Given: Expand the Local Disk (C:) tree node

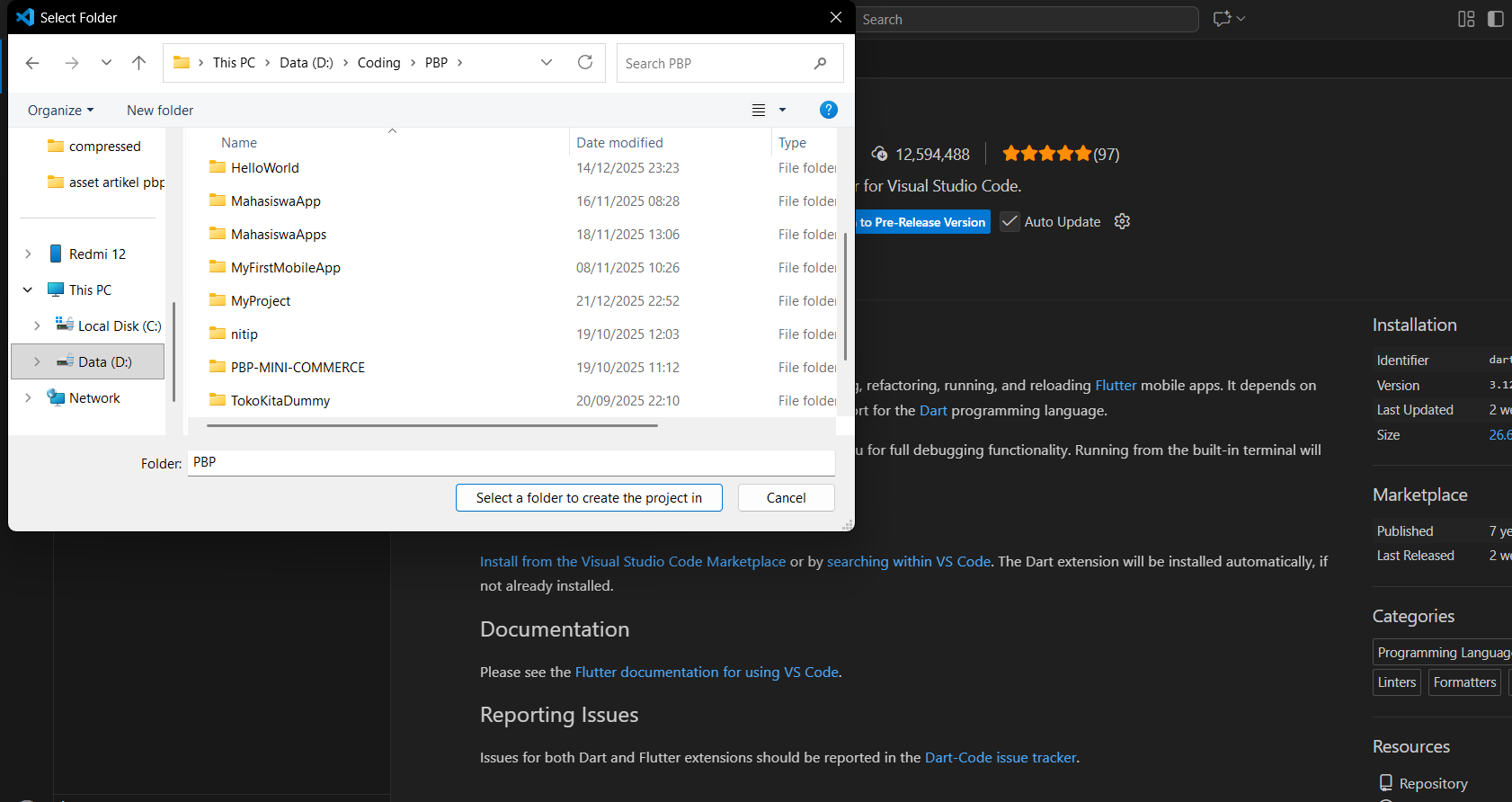Looking at the screenshot, I should (x=37, y=325).
